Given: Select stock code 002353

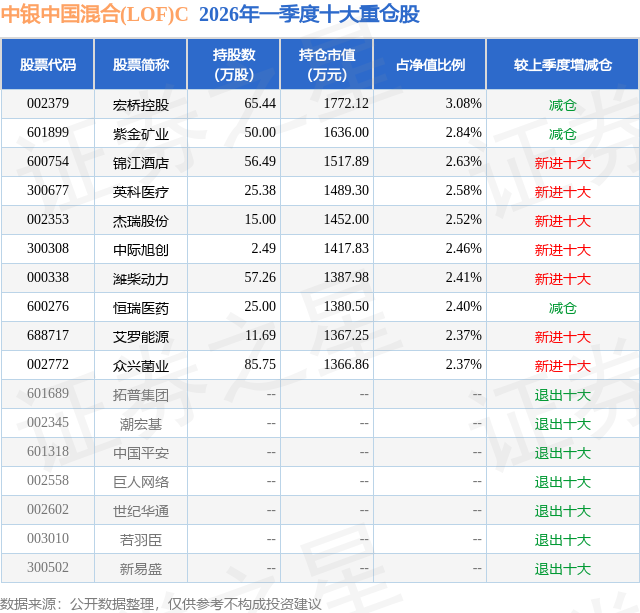Looking at the screenshot, I should coord(48,219).
